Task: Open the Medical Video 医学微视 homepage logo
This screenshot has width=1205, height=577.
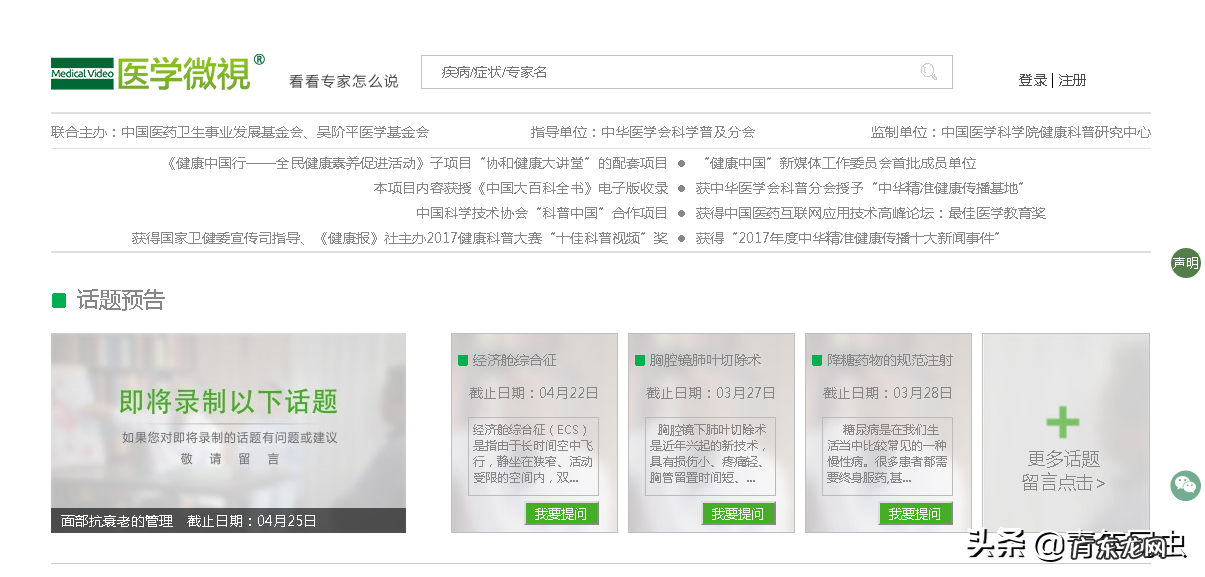Action: click(x=155, y=73)
